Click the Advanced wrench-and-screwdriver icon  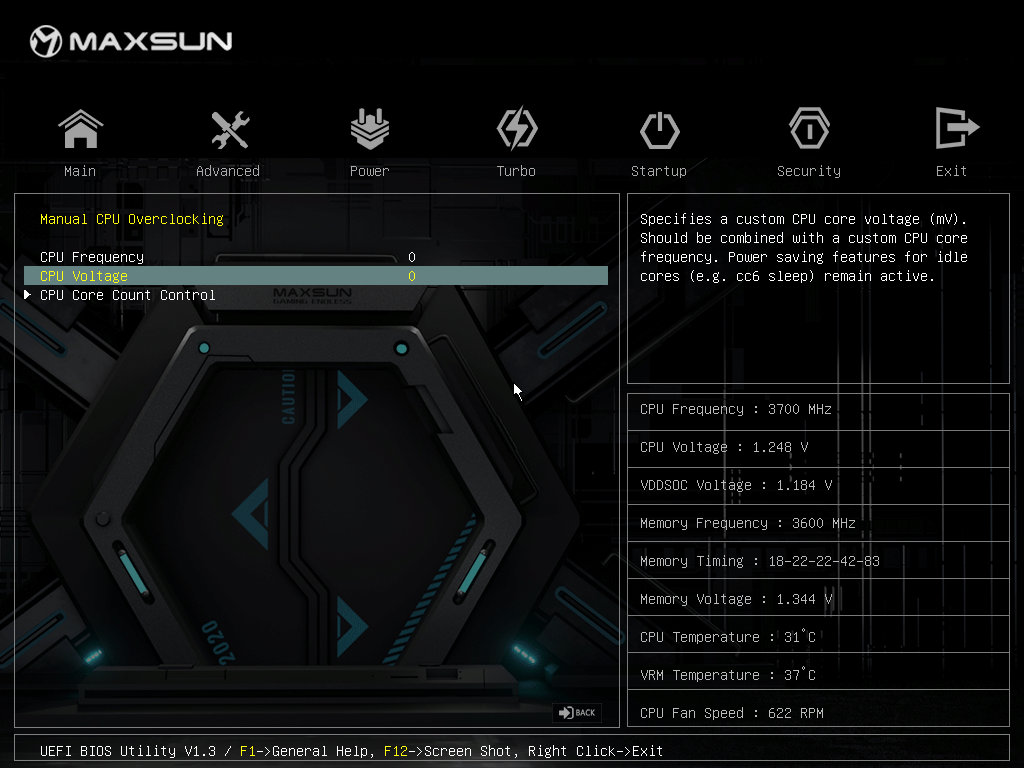coord(230,129)
